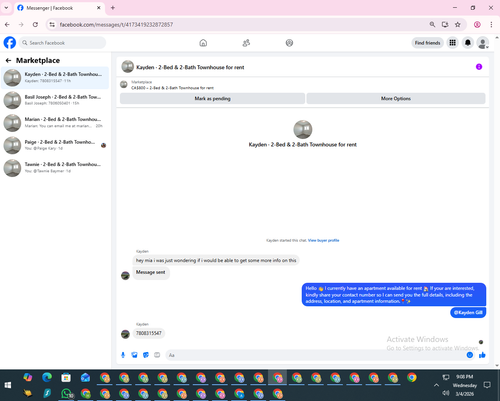Click the Find friends button

(427, 43)
